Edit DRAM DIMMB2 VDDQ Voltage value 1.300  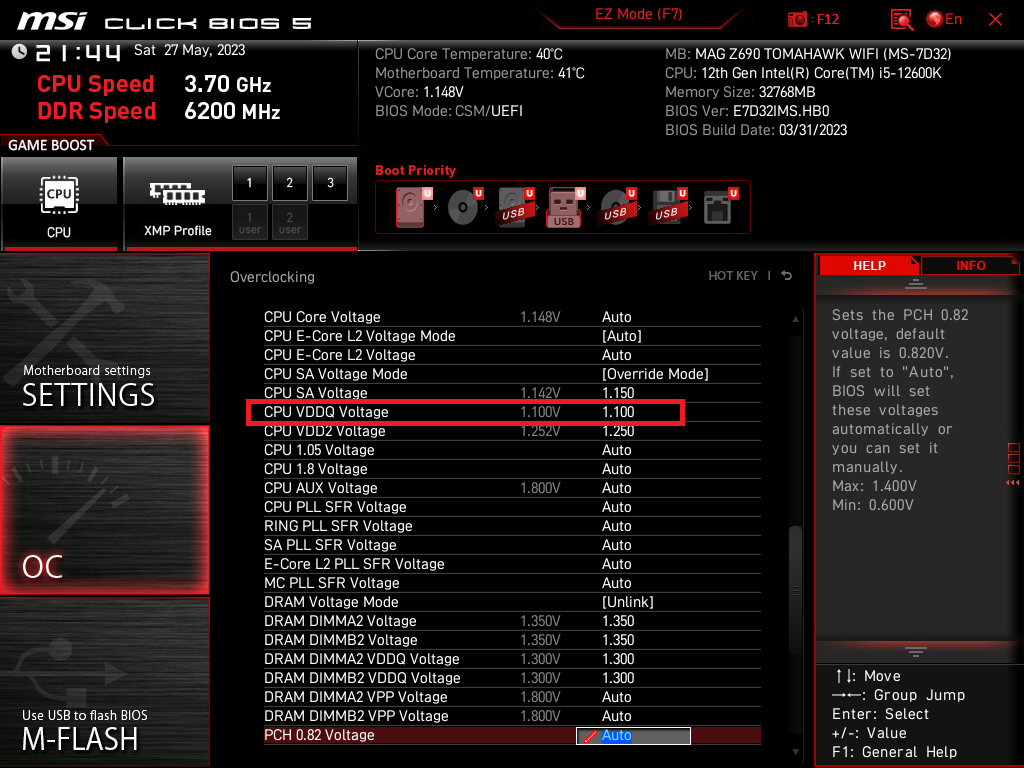(618, 678)
